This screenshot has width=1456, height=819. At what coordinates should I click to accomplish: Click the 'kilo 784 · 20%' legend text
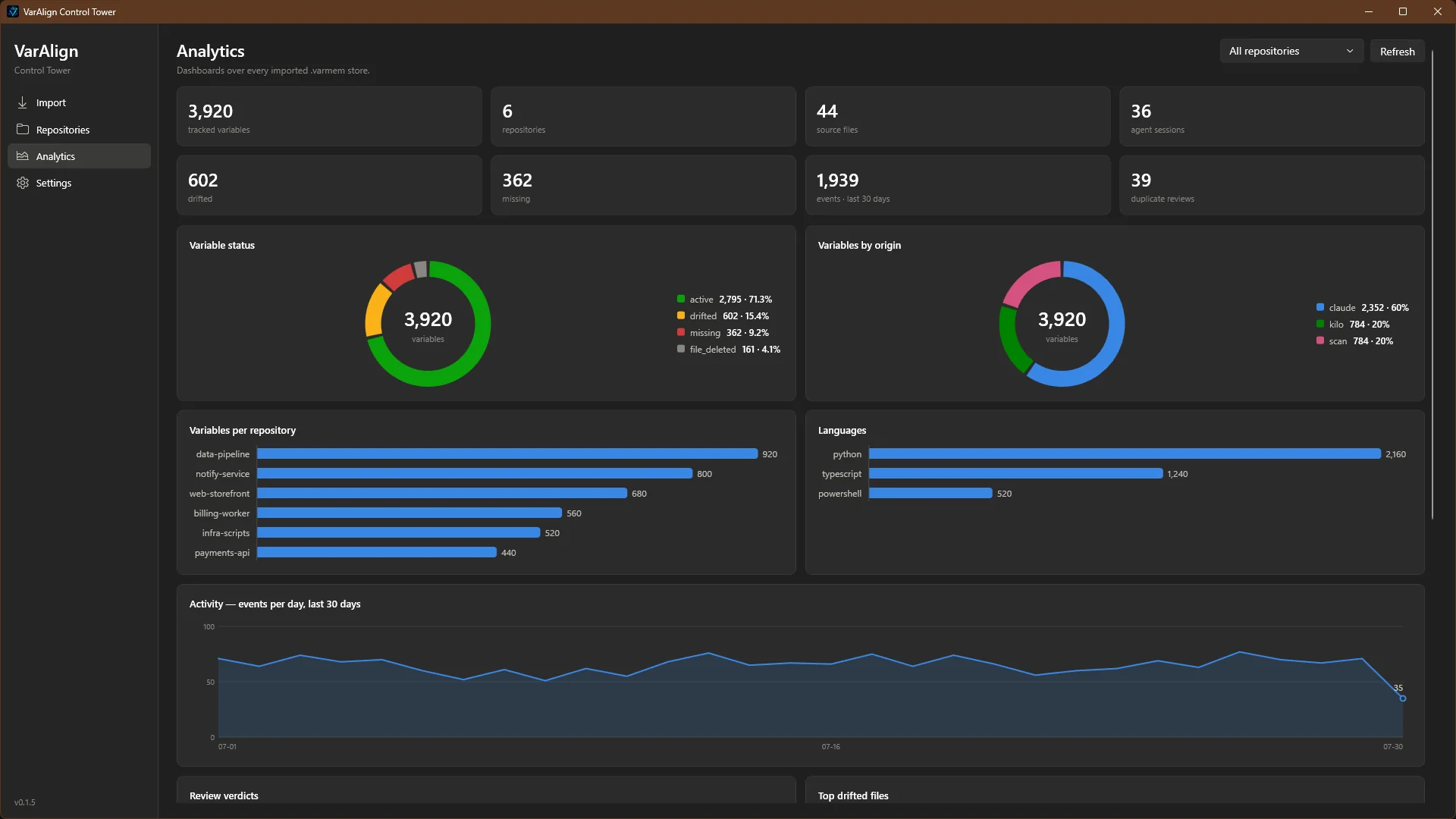click(1359, 325)
